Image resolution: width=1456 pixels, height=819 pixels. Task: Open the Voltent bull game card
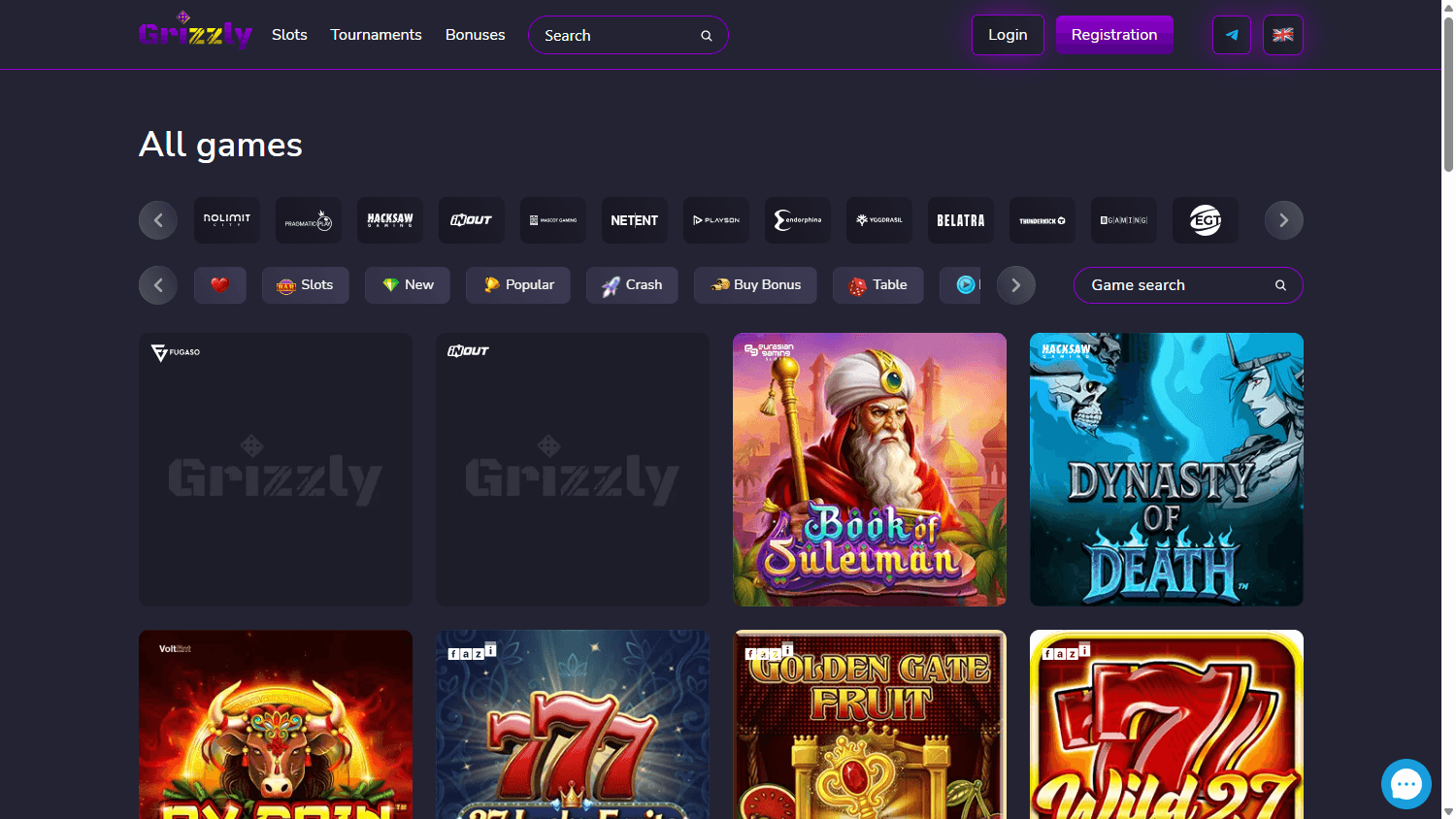[x=276, y=725]
